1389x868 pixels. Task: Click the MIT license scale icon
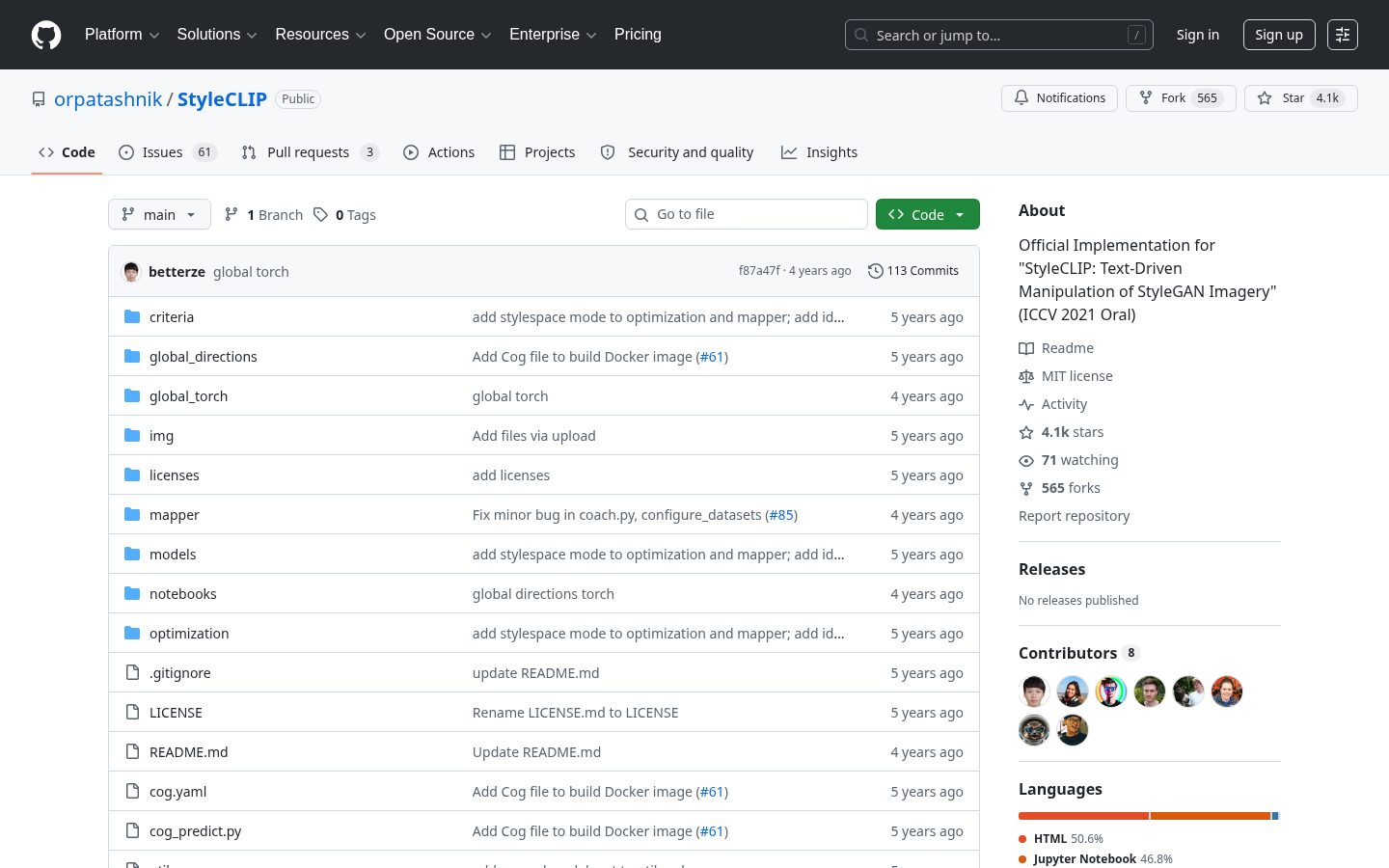(x=1026, y=376)
